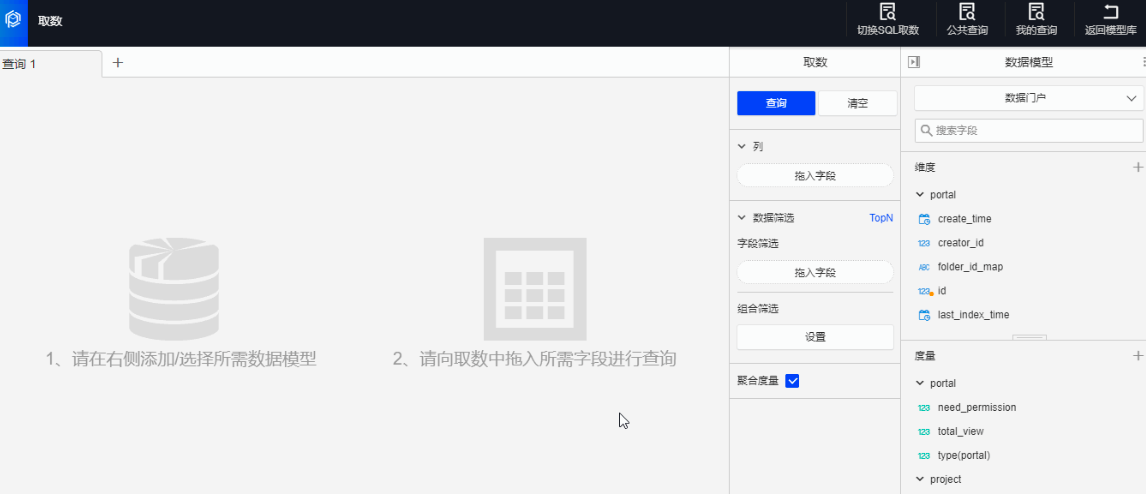Click the 组合筛选 label

(758, 308)
